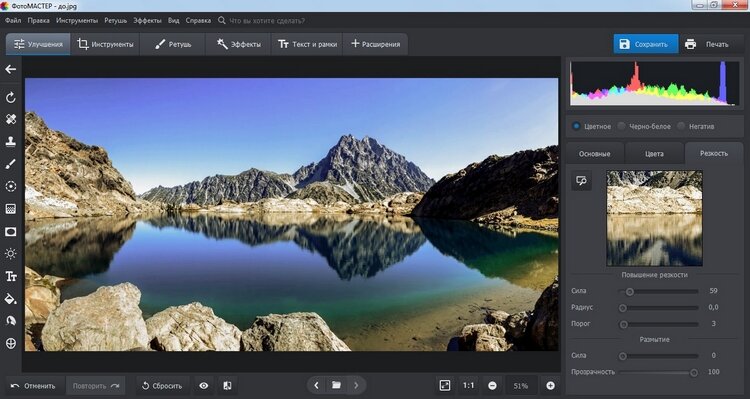Switch to the Резкость panel tab
The image size is (750, 399).
click(x=714, y=153)
